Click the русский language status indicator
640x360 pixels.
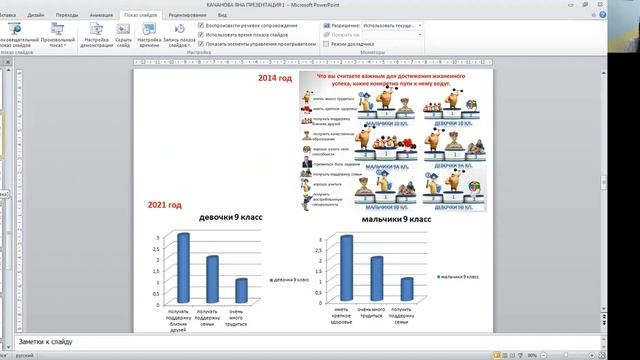click(x=24, y=356)
